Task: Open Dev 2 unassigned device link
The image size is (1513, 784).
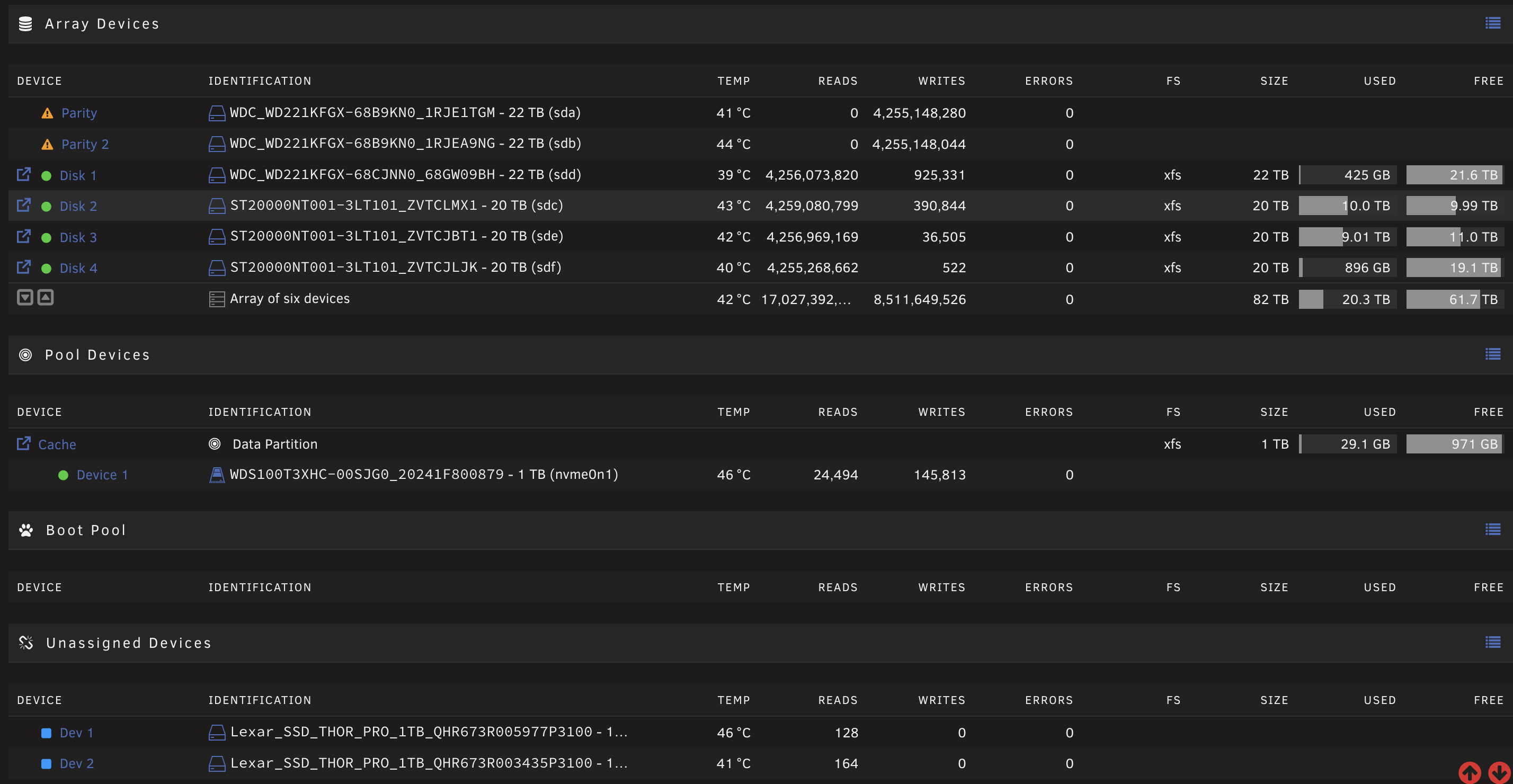Action: tap(76, 763)
